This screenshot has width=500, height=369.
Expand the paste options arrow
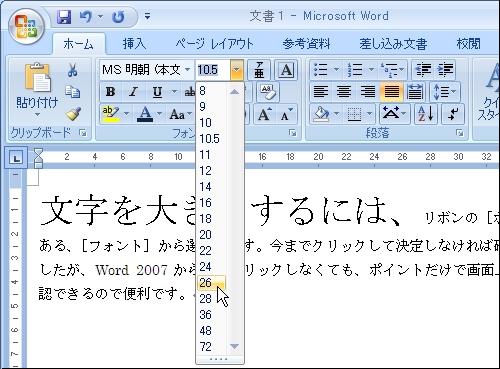pos(37,115)
